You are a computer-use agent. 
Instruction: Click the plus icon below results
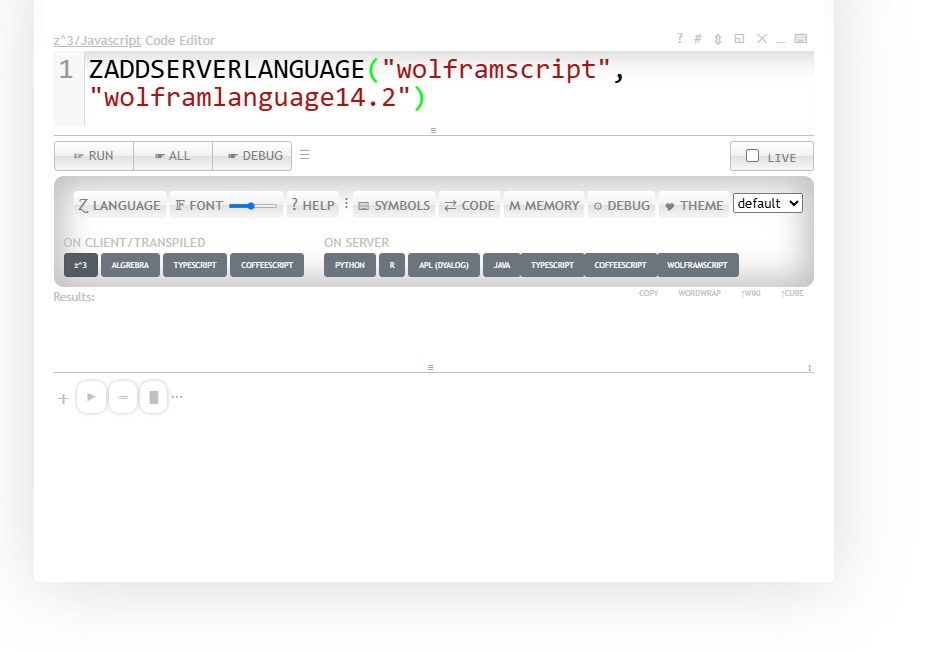(64, 398)
